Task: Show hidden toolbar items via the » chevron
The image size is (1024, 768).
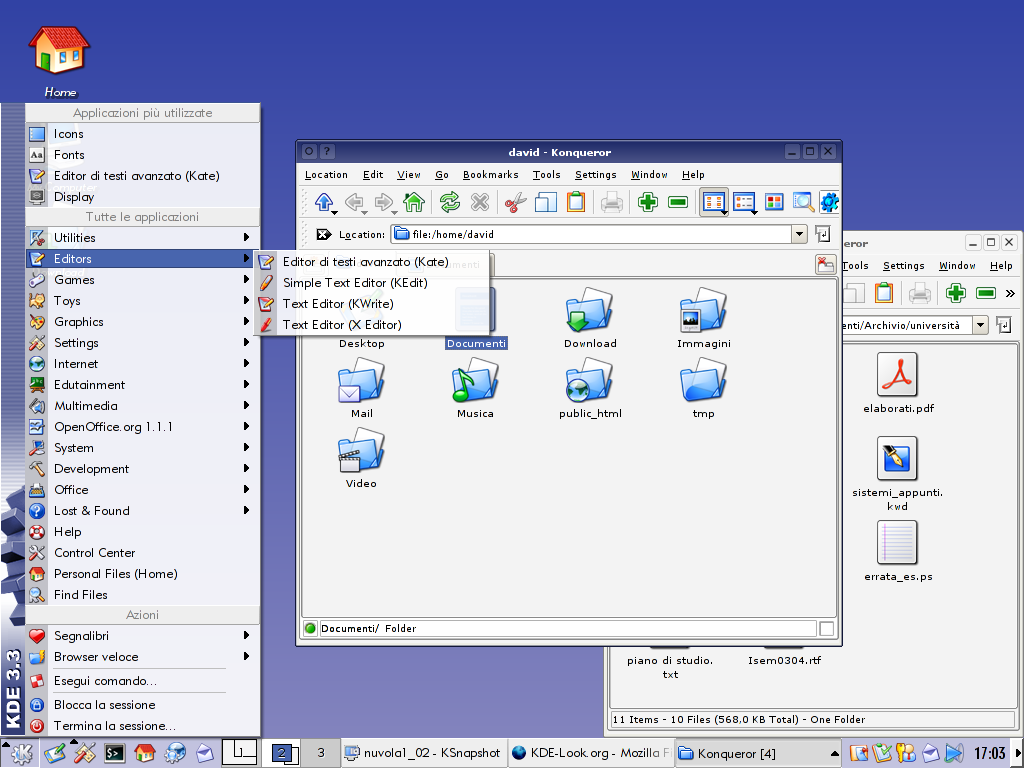Action: [x=1010, y=293]
